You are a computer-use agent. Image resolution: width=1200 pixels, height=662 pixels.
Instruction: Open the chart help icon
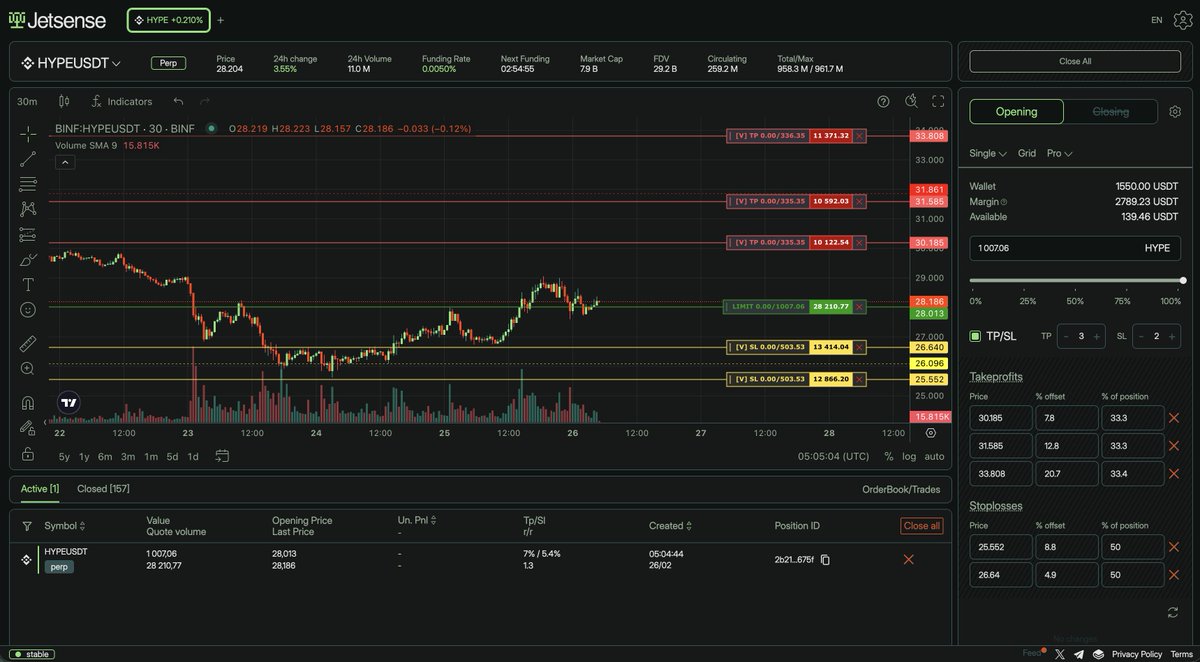point(883,101)
